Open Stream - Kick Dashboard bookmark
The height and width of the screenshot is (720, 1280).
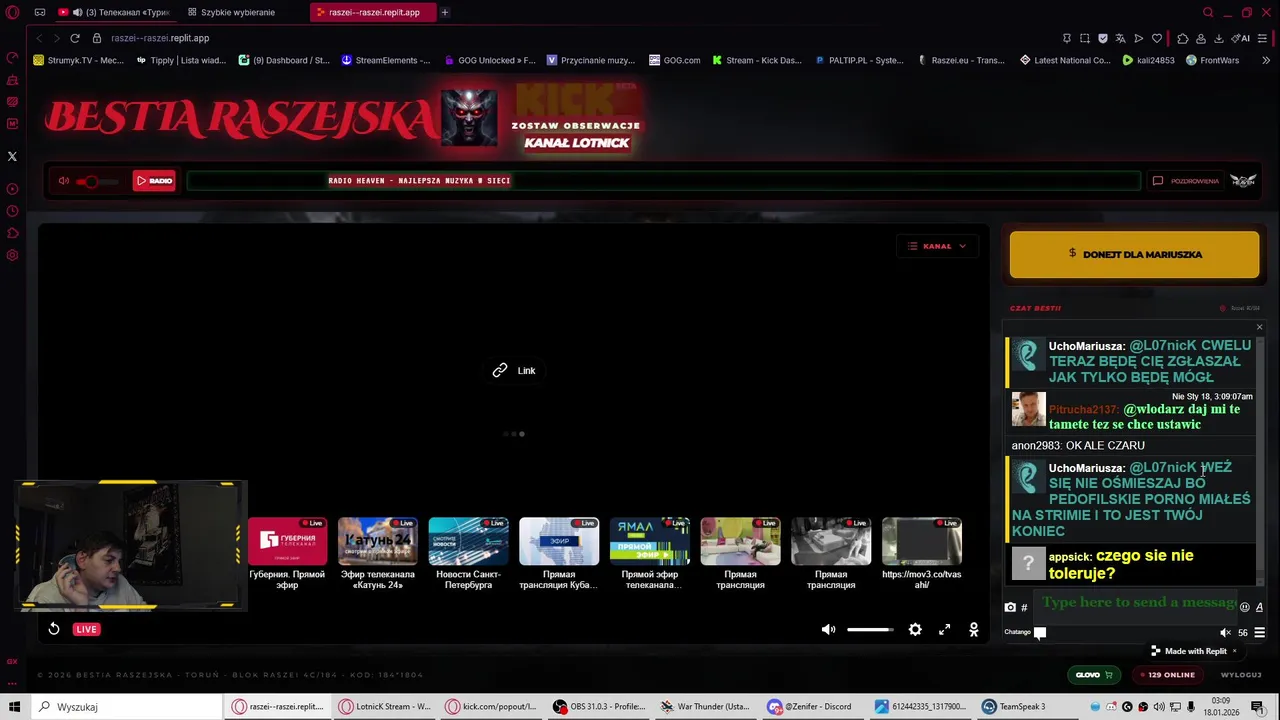pos(757,60)
